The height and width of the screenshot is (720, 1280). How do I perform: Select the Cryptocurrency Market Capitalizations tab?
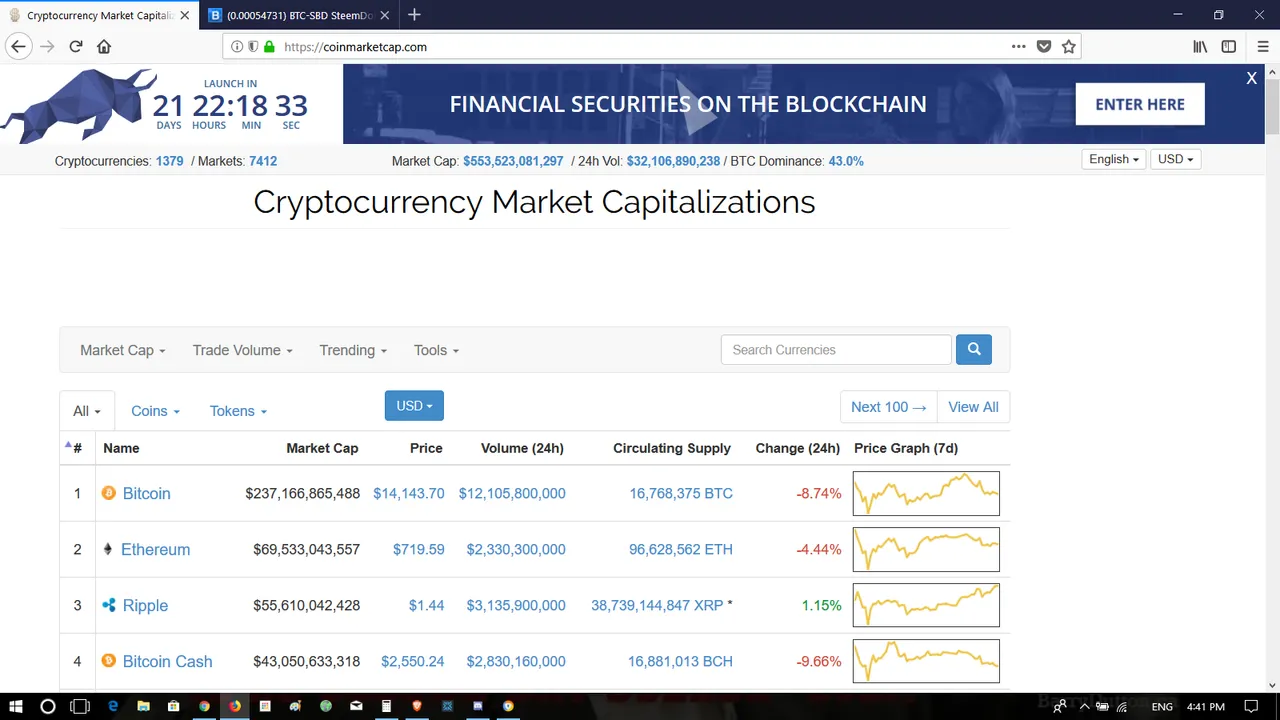click(x=98, y=15)
